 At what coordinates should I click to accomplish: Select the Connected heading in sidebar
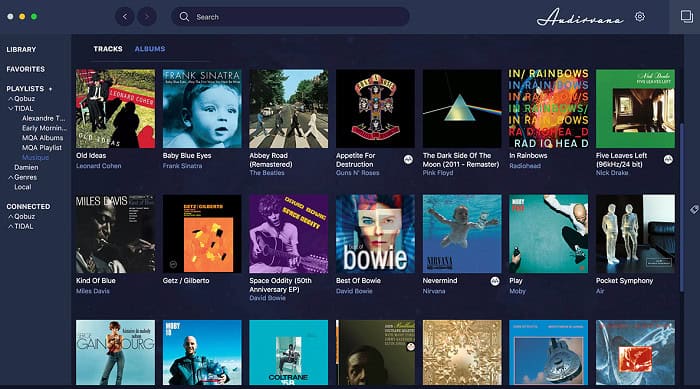pos(28,207)
